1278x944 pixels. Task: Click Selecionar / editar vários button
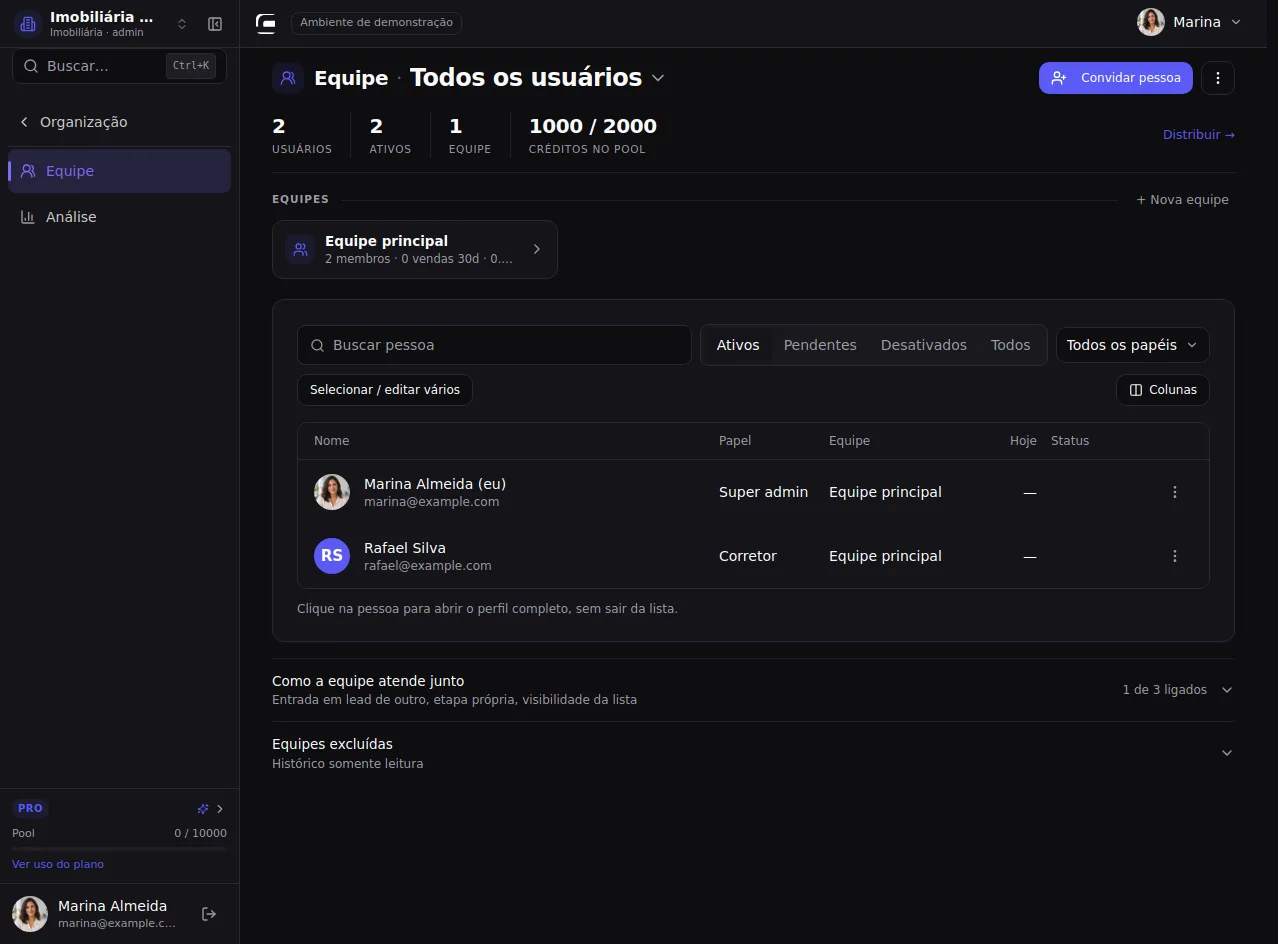(x=385, y=390)
